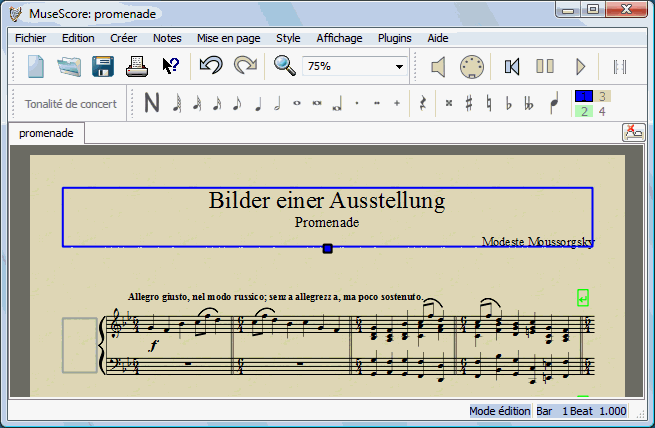This screenshot has height=428, width=655.
Task: Toggle the speaker sound icon
Action: (438, 66)
